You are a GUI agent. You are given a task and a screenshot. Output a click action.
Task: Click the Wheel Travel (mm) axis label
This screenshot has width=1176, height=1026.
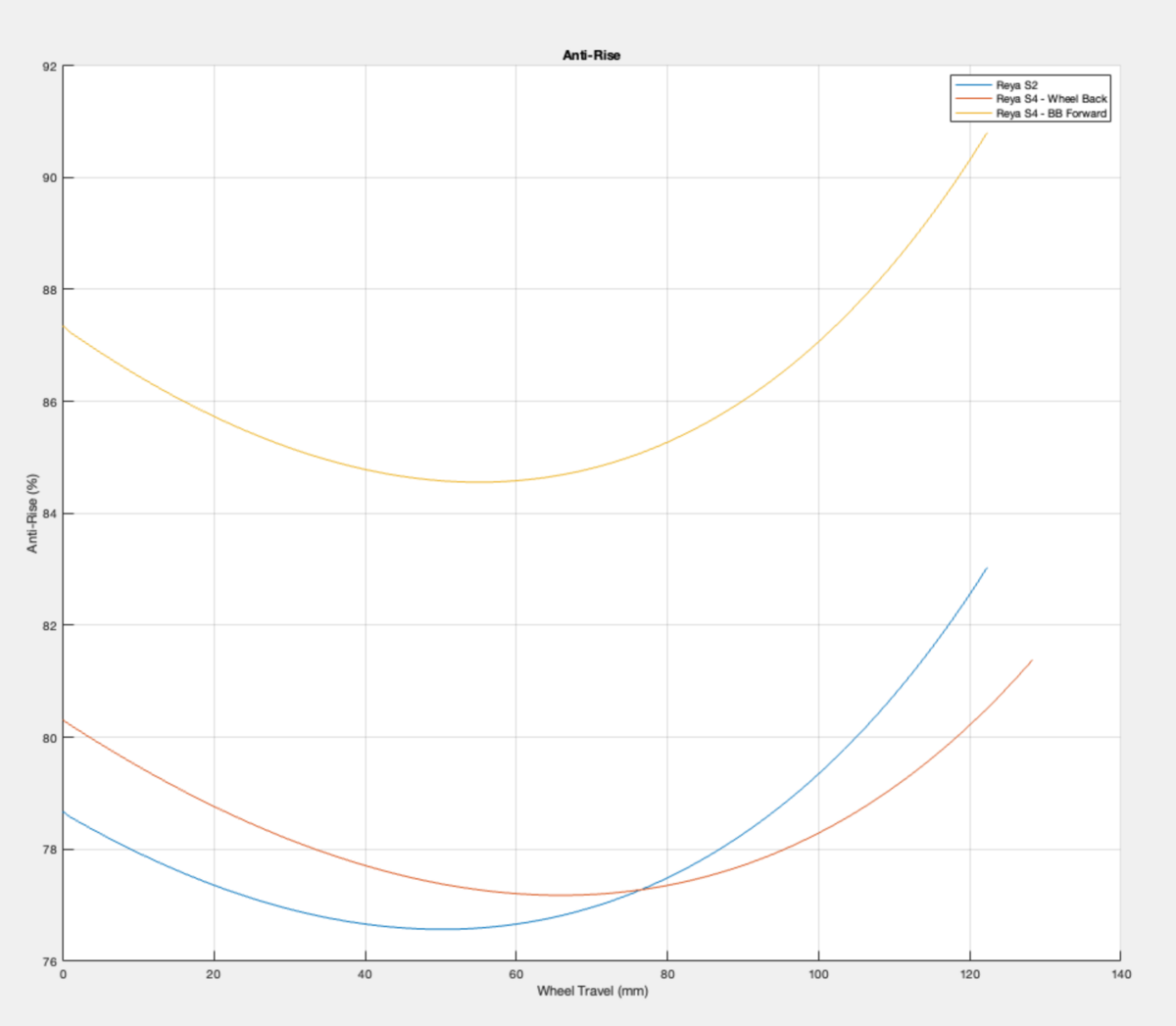tap(592, 991)
